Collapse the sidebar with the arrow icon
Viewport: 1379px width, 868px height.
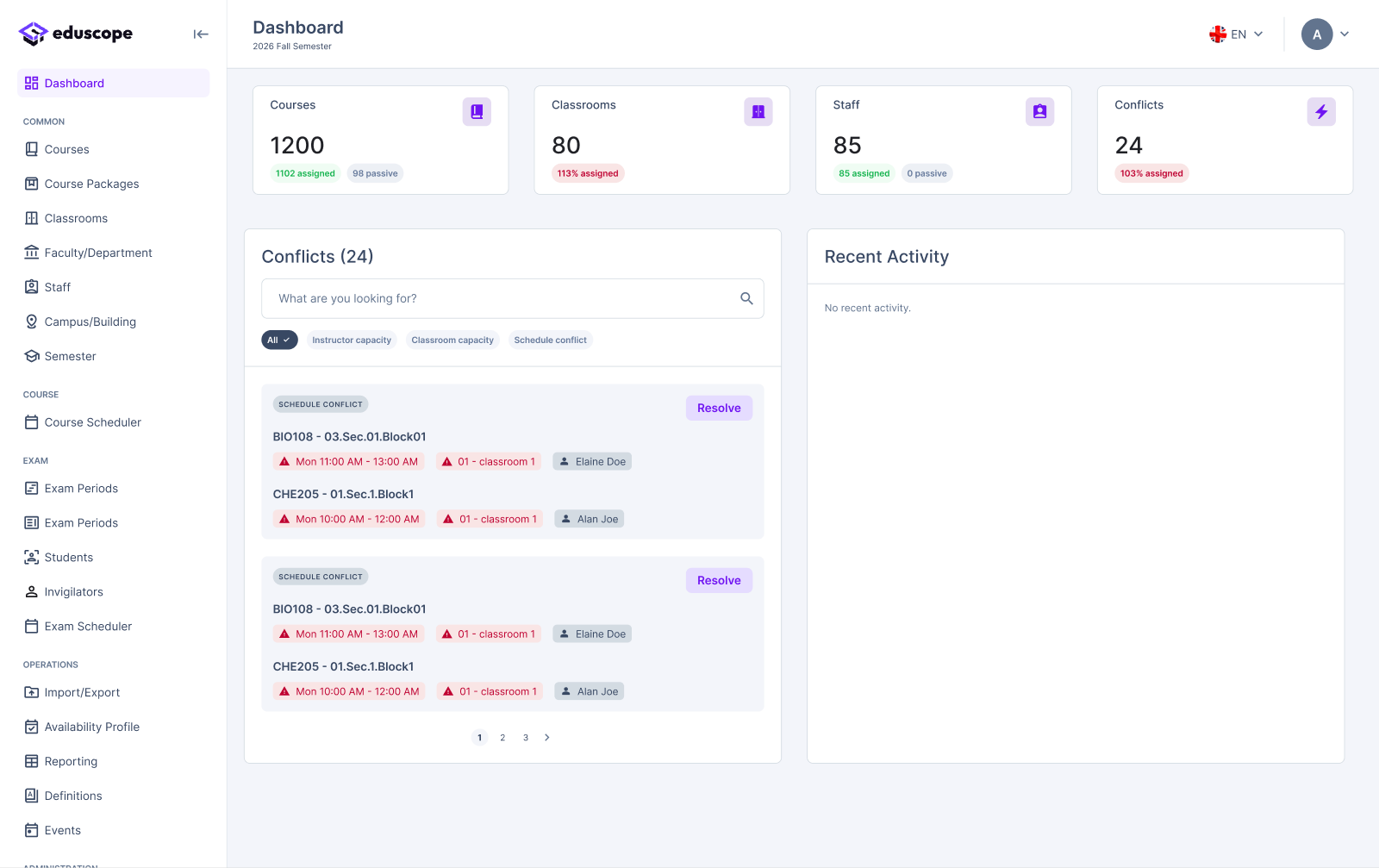click(x=201, y=34)
